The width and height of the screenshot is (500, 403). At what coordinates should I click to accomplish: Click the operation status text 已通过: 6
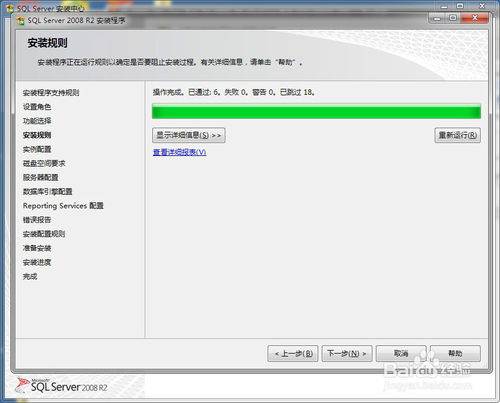pos(204,92)
